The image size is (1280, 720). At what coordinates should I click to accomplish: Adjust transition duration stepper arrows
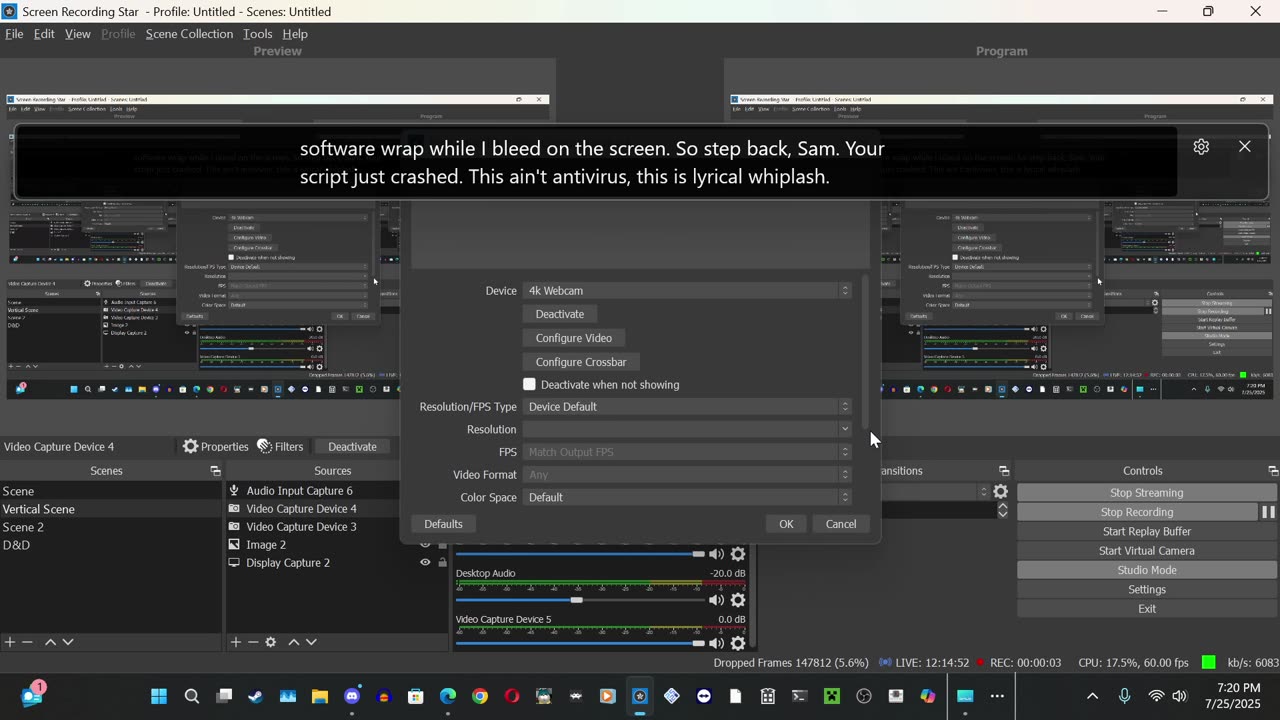coord(1003,511)
